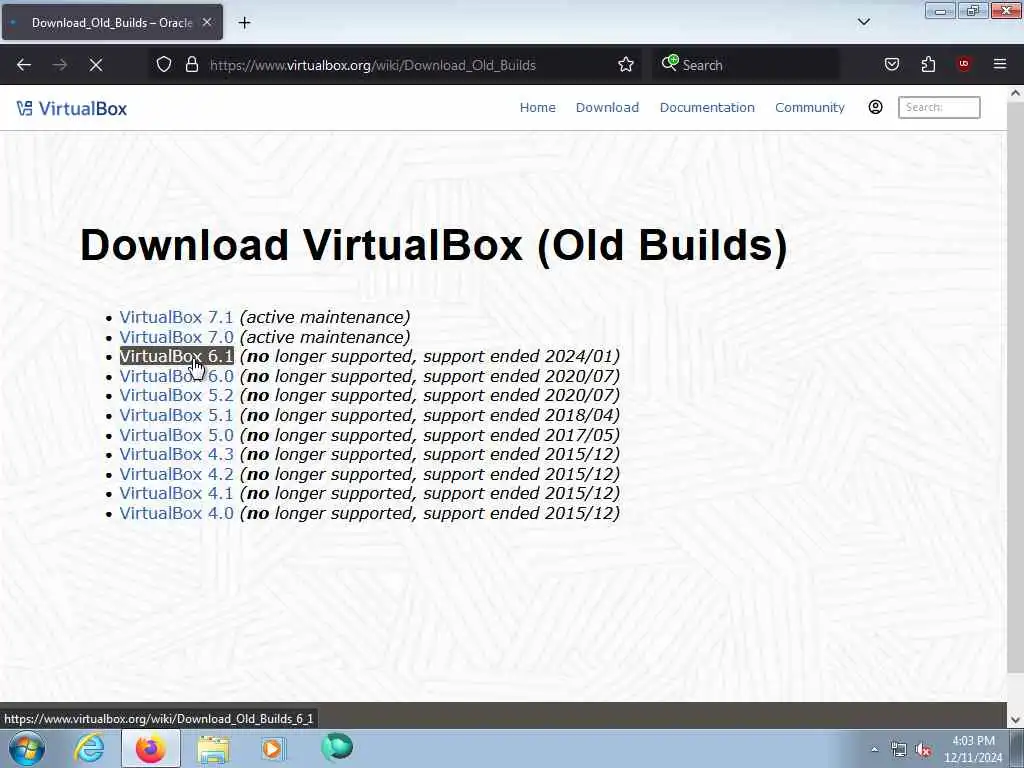The image size is (1024, 768).
Task: Open the VirtualBox 7.1 link
Action: [176, 317]
